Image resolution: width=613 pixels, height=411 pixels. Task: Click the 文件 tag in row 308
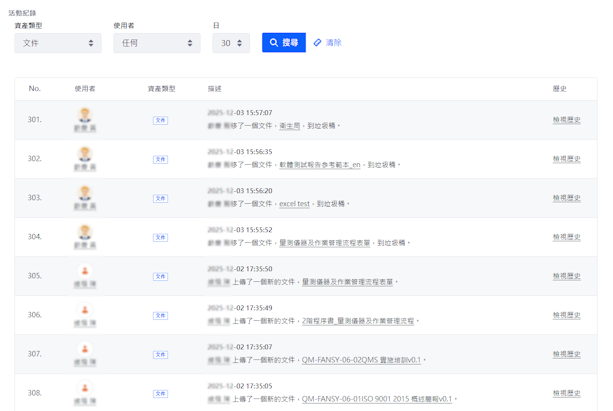[160, 394]
